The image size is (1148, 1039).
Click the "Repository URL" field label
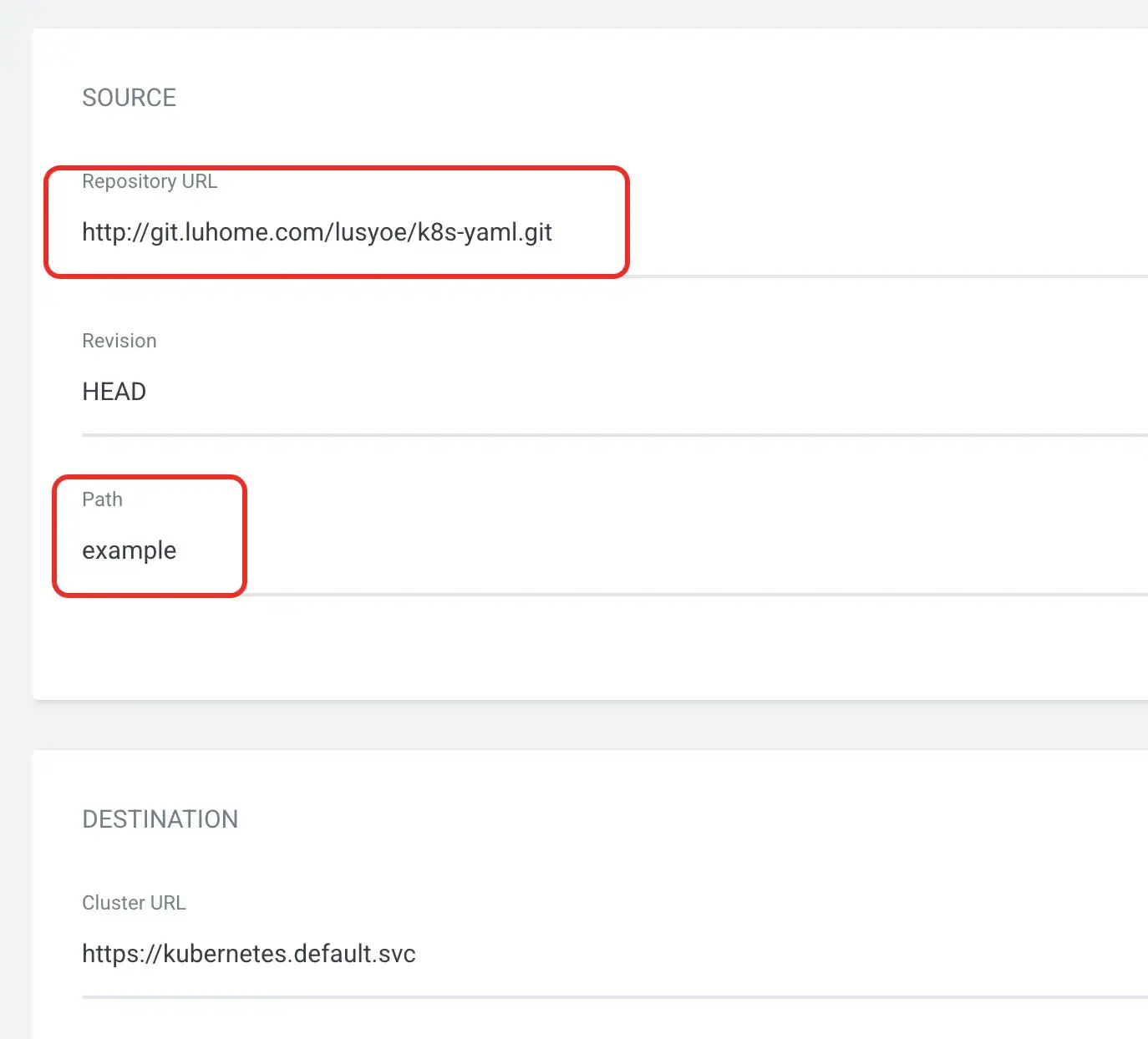pos(150,181)
